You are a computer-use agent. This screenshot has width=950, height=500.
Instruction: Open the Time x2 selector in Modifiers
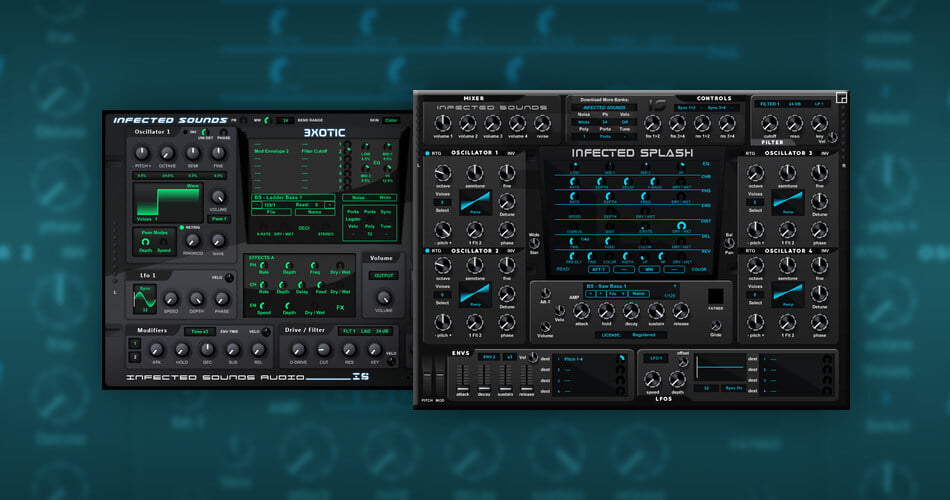(200, 332)
